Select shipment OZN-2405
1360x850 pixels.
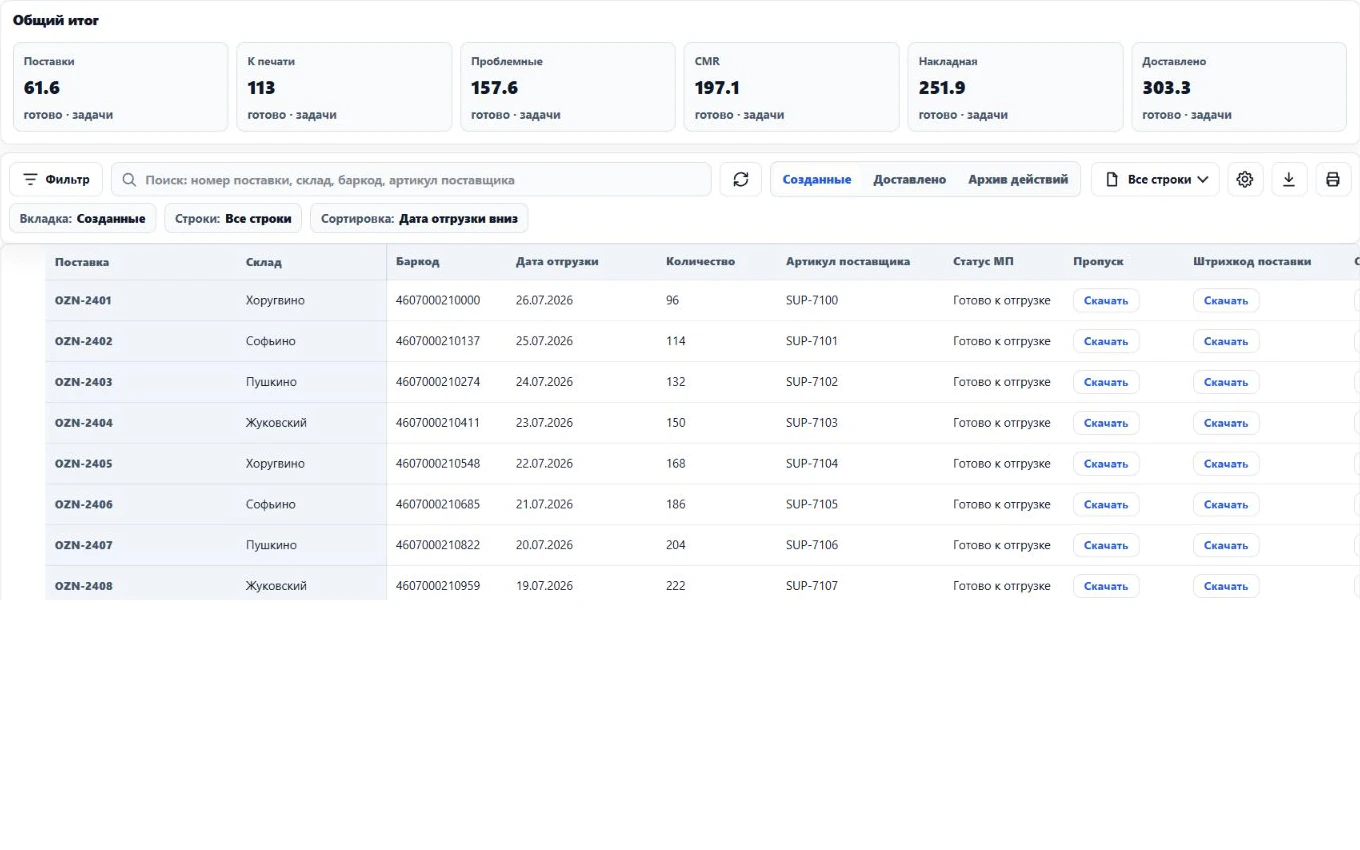pyautogui.click(x=84, y=464)
